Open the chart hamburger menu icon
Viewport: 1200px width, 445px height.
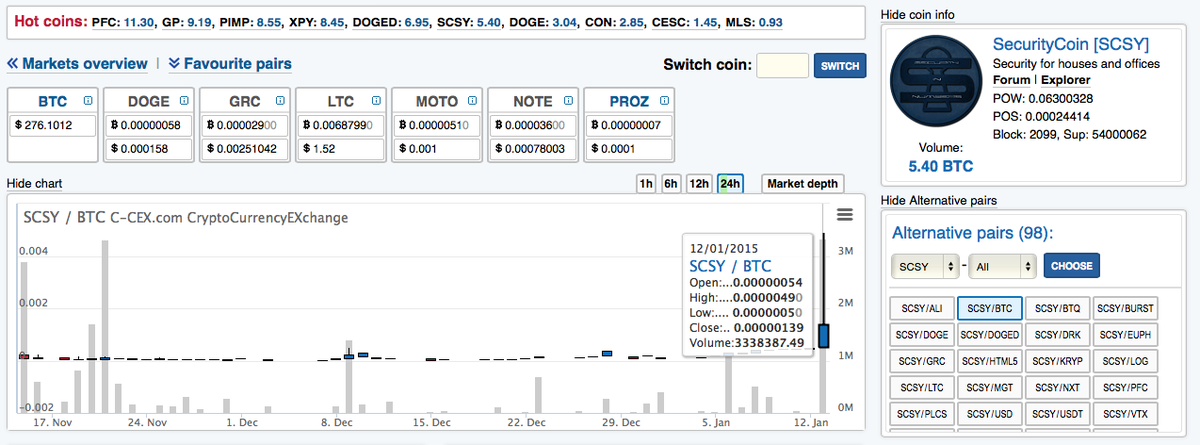click(844, 215)
